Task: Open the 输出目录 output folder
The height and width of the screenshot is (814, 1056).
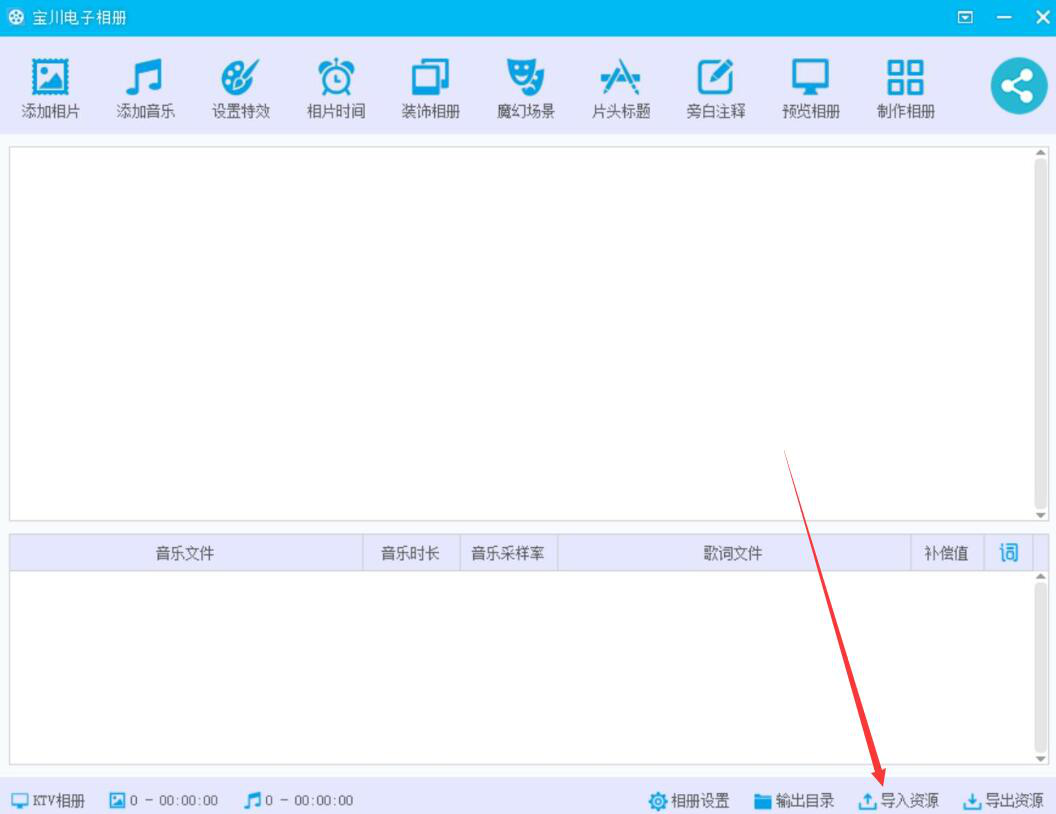Action: (793, 800)
